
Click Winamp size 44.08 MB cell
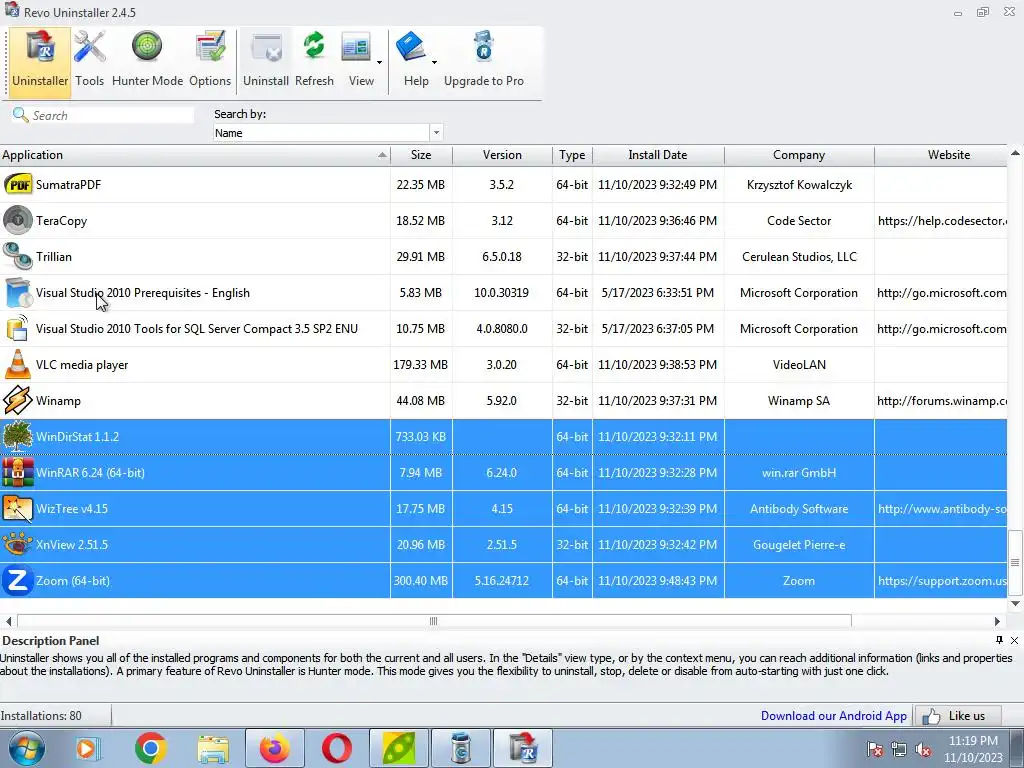tap(421, 401)
